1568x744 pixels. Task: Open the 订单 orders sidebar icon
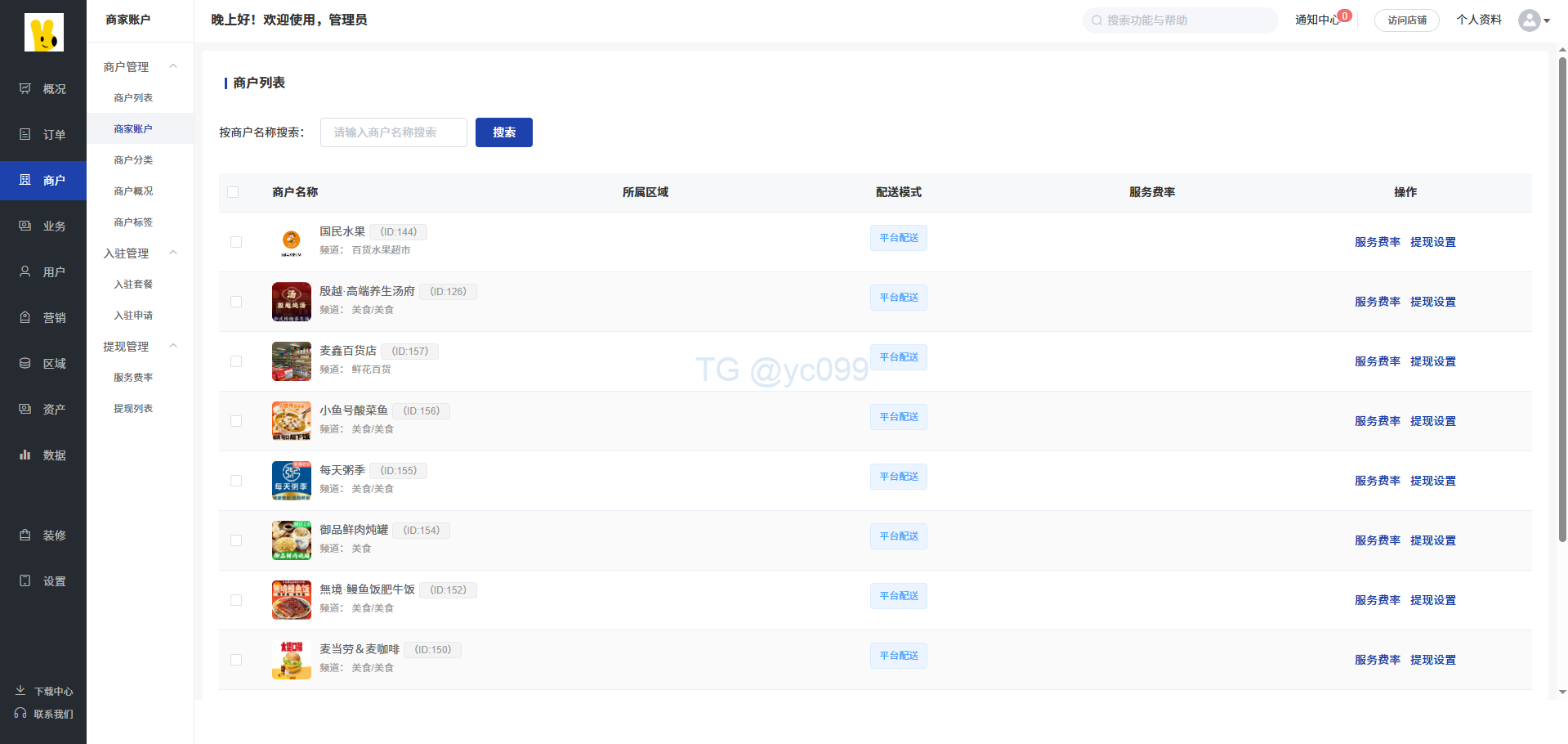click(x=25, y=134)
